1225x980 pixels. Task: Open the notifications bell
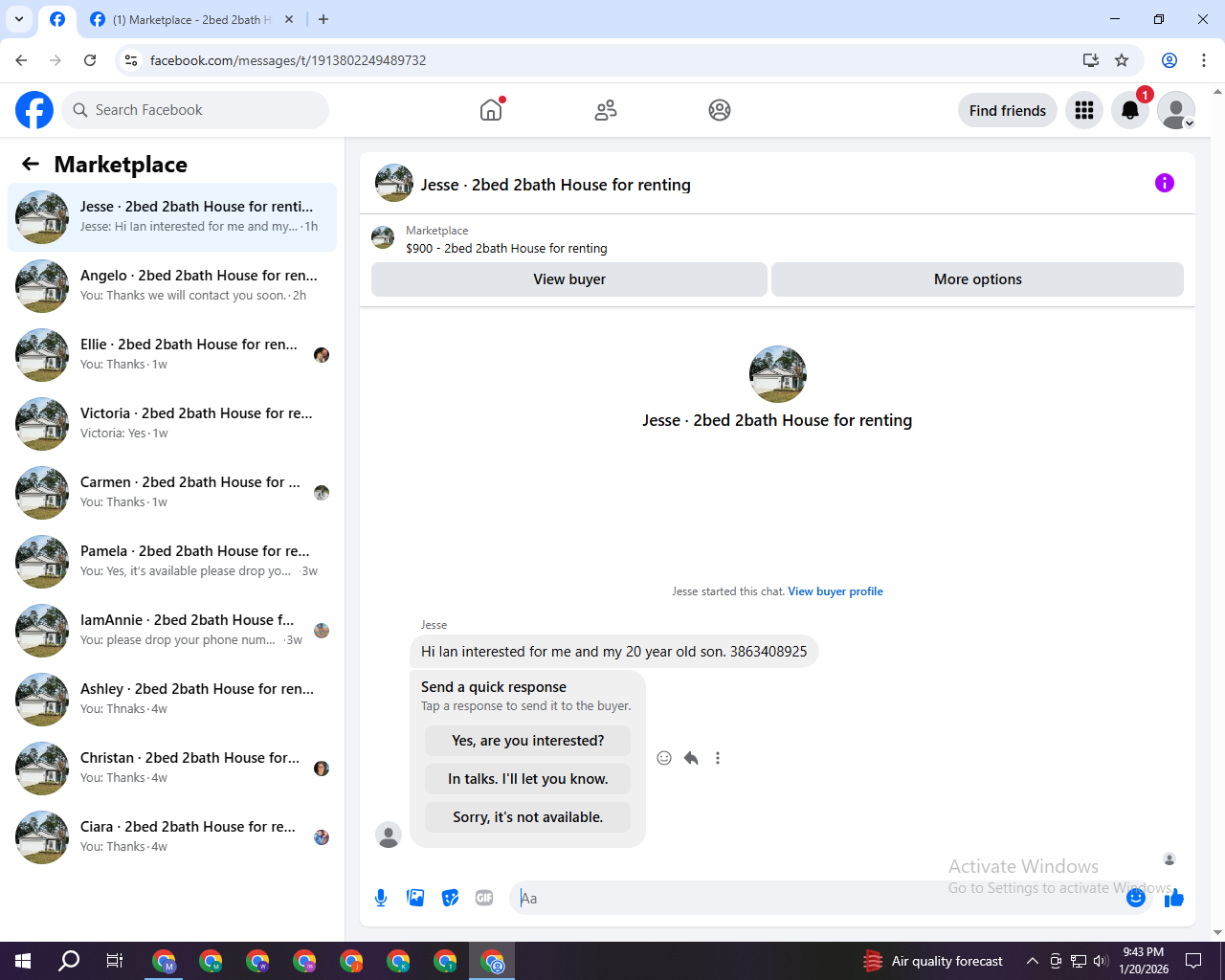1130,110
